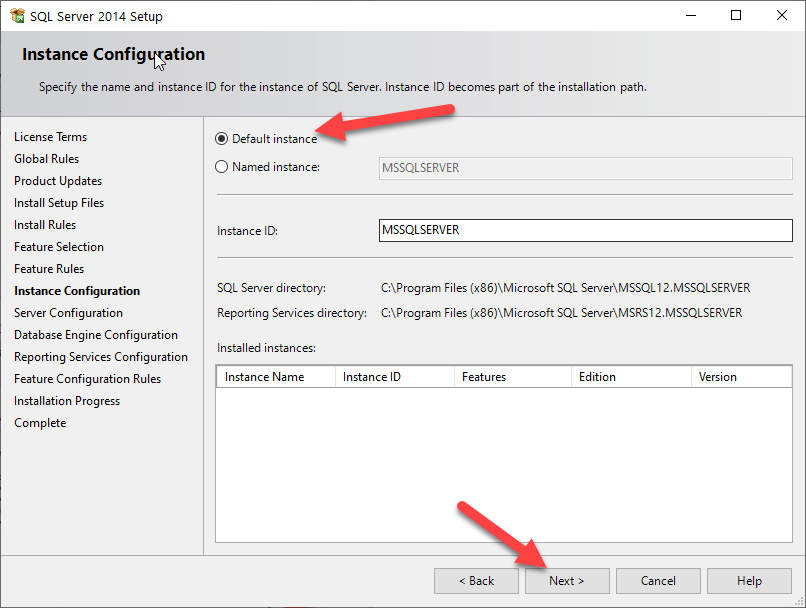
Task: Open the Install Setup Files step
Action: coord(59,203)
